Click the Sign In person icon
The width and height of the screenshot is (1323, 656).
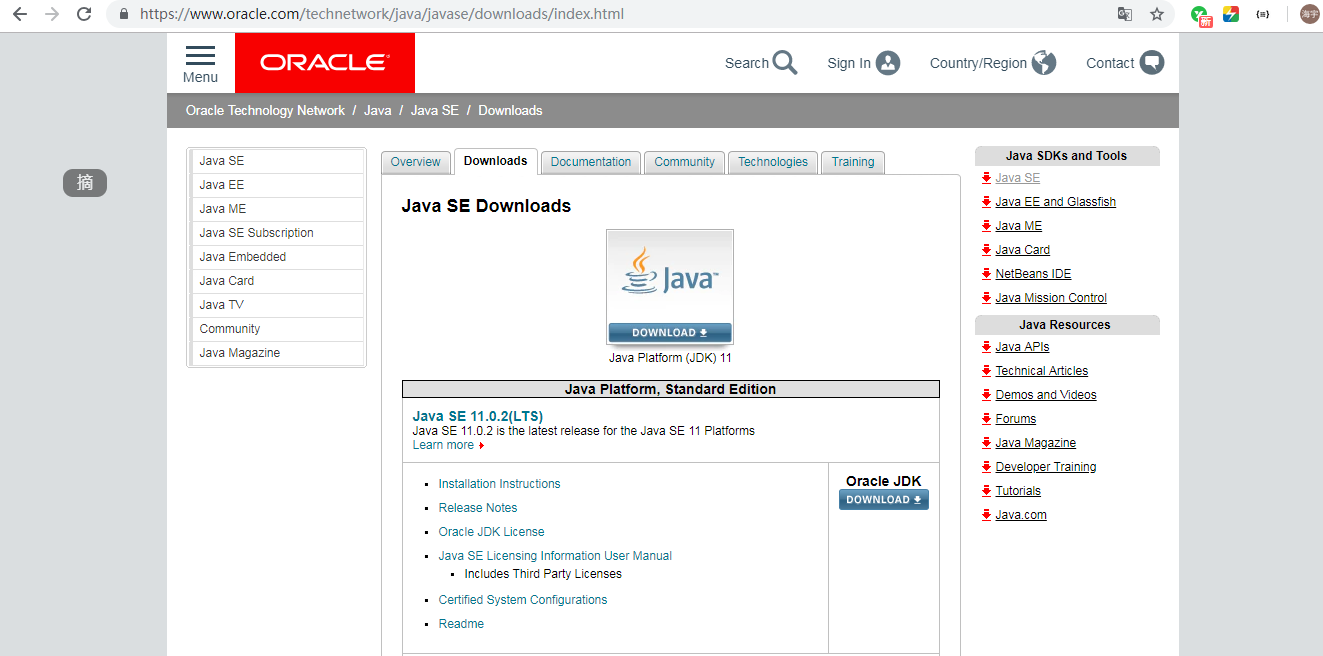click(x=888, y=63)
